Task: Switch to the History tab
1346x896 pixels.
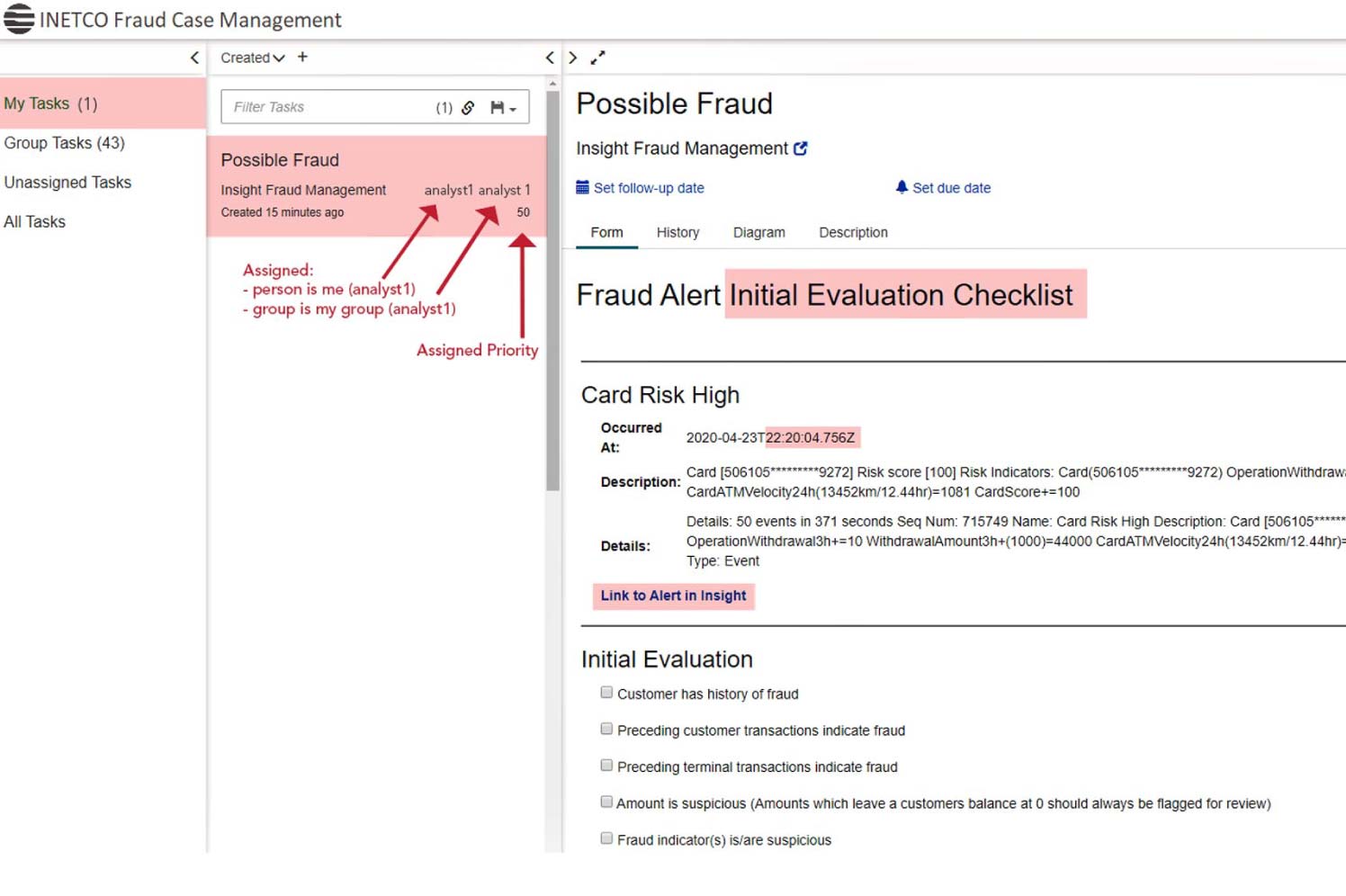Action: [677, 232]
